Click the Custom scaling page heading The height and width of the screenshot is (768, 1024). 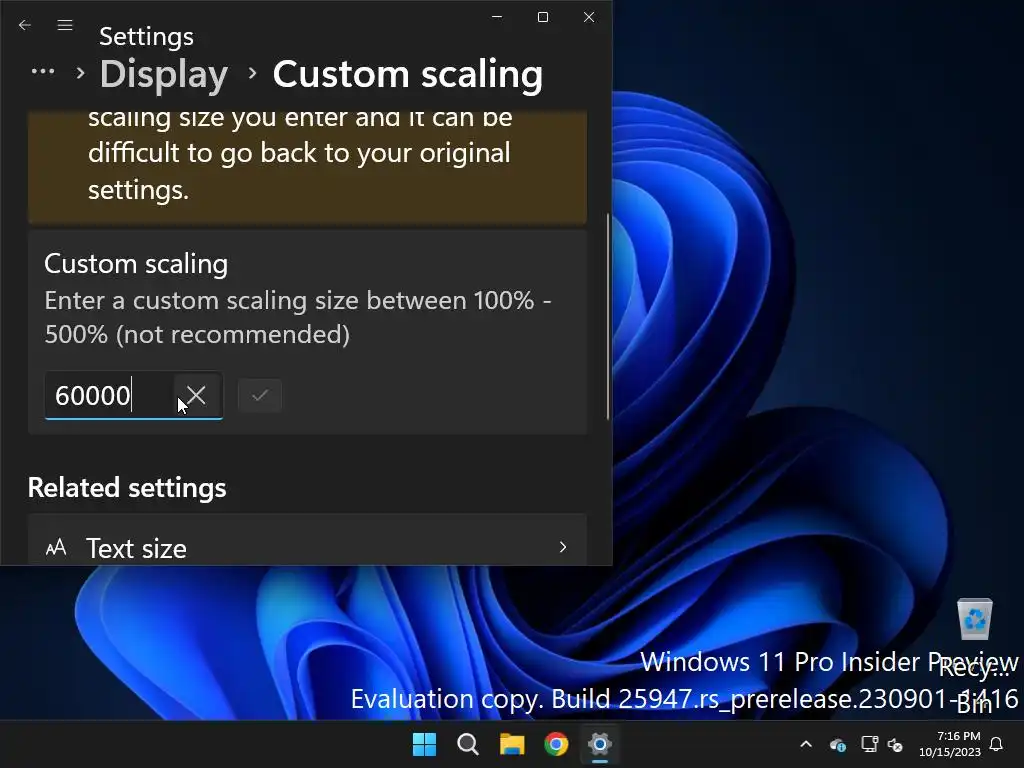[408, 74]
